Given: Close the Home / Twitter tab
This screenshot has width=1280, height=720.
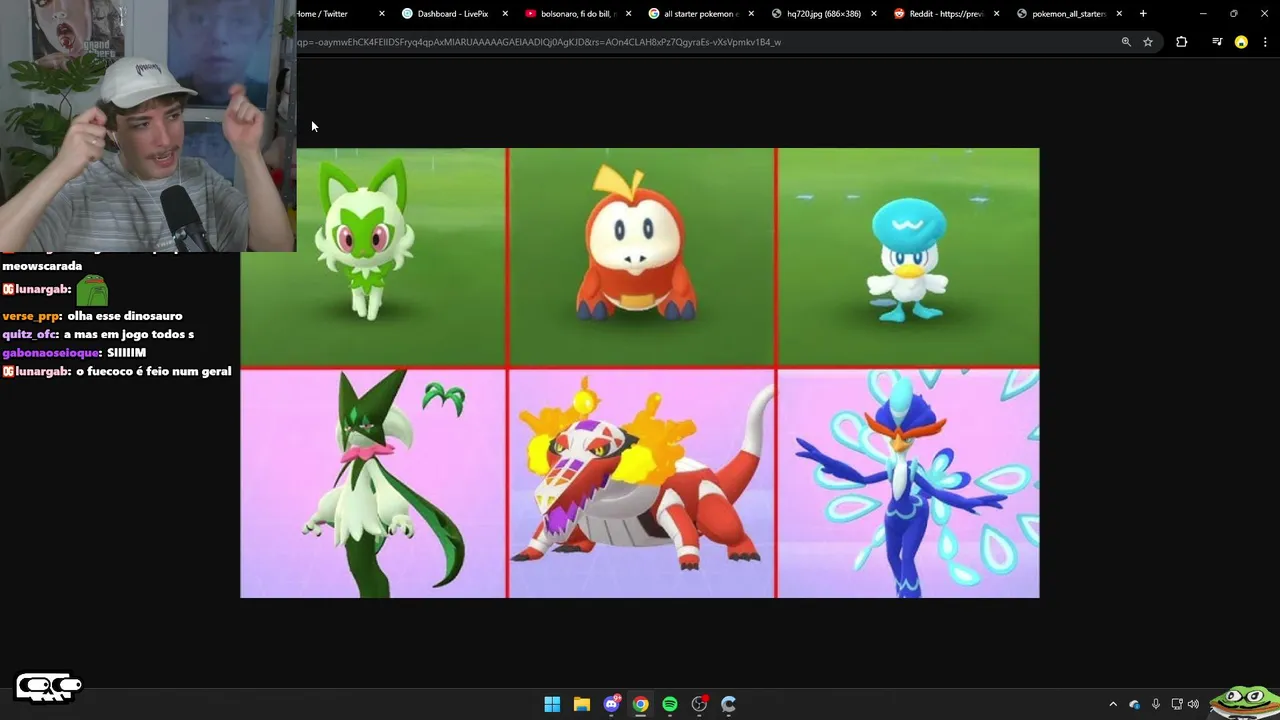Looking at the screenshot, I should pyautogui.click(x=382, y=14).
